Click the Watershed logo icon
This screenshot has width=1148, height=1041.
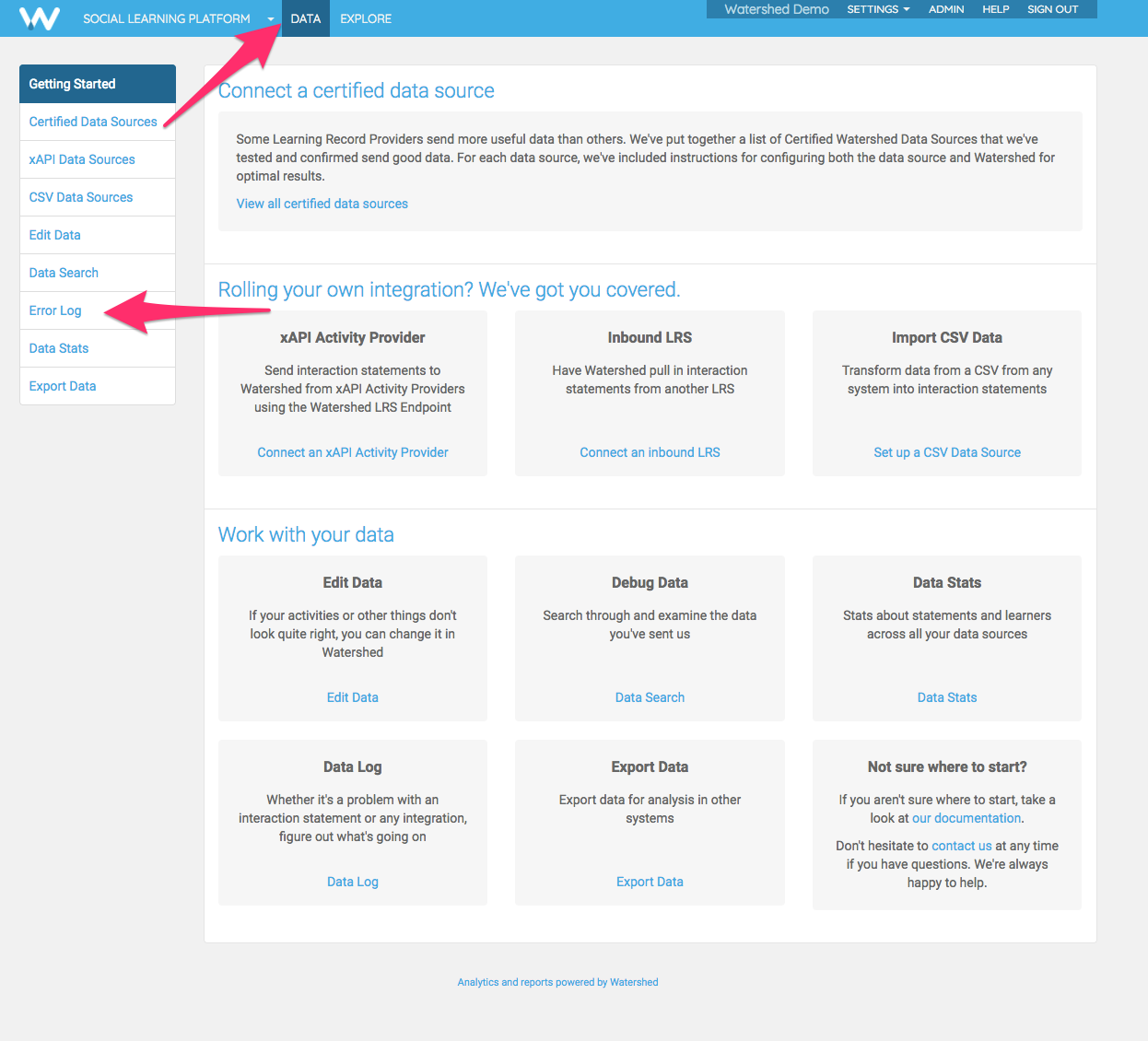40,18
